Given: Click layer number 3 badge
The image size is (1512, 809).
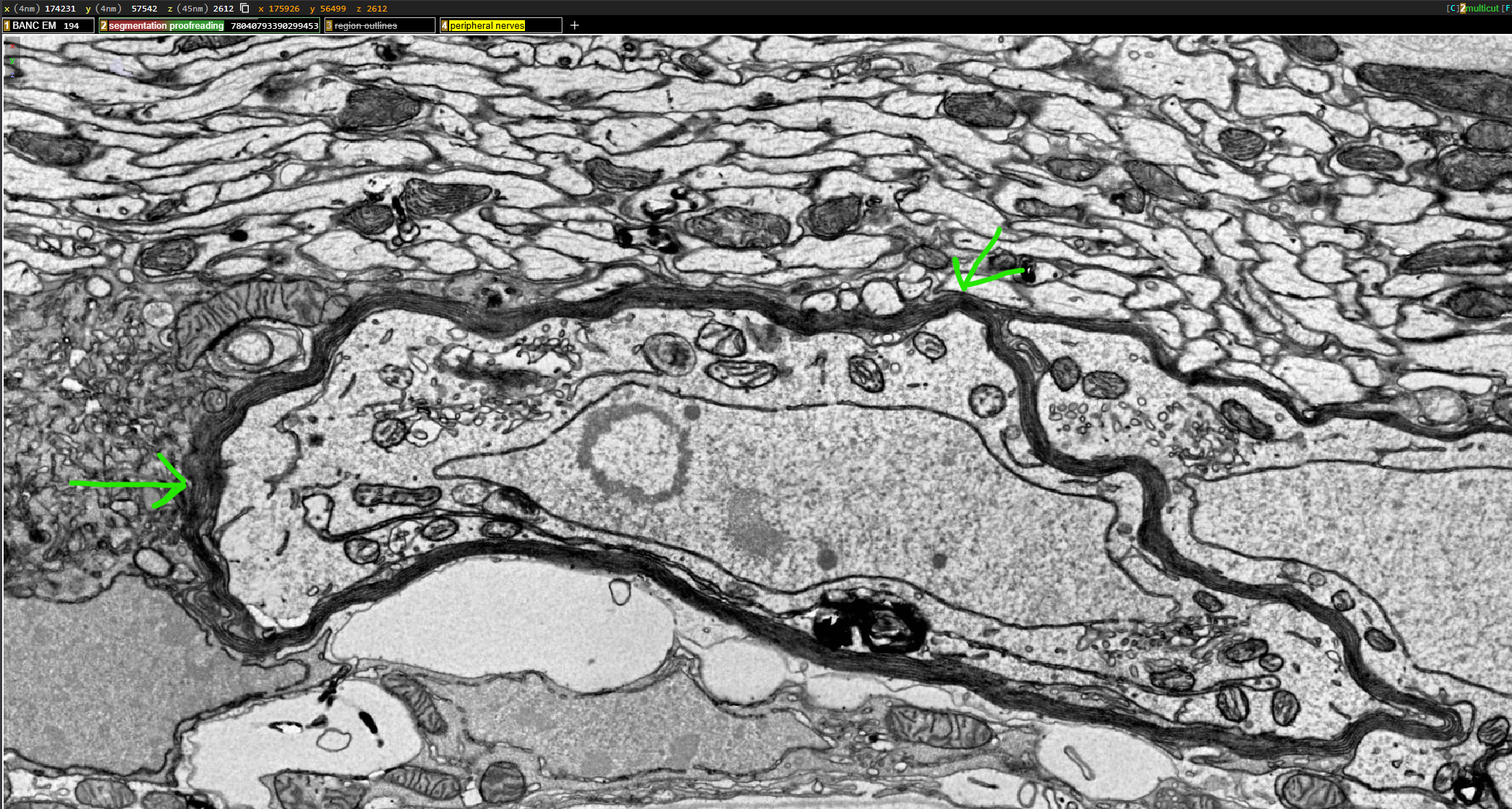Looking at the screenshot, I should (x=330, y=25).
